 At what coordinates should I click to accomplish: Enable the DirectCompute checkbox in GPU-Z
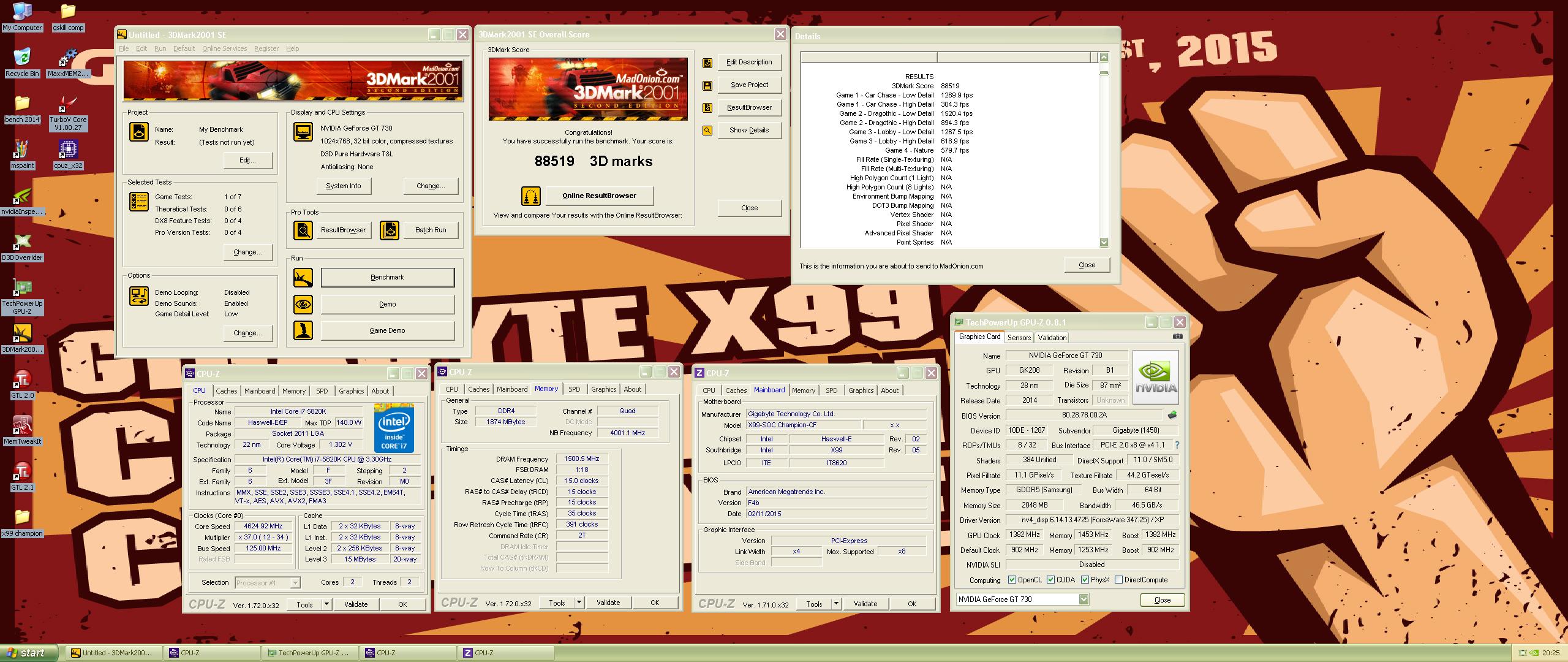[x=1118, y=579]
